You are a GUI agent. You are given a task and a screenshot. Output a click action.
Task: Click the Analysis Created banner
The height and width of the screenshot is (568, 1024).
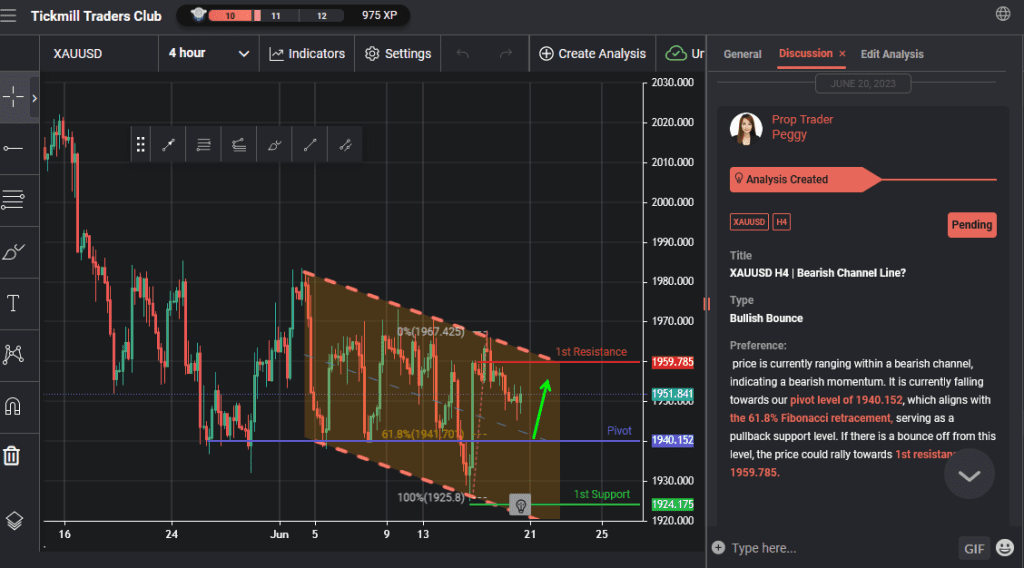[805, 180]
